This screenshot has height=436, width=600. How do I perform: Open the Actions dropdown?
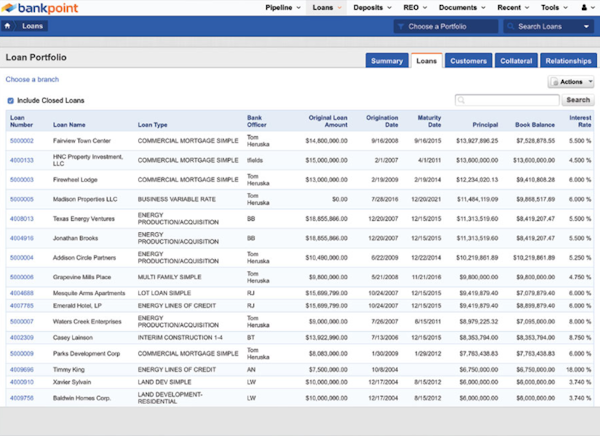[x=571, y=82]
